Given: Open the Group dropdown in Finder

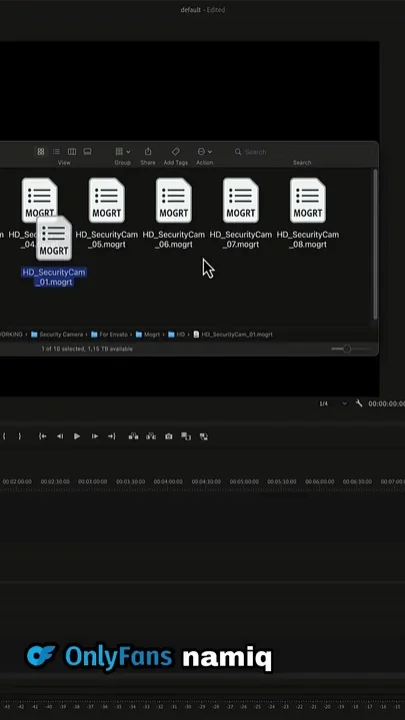Looking at the screenshot, I should 123,152.
